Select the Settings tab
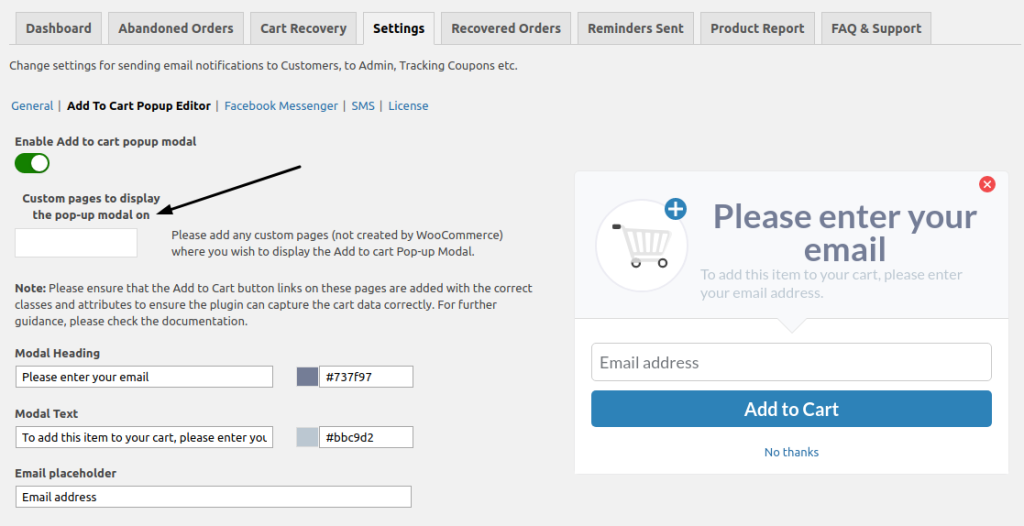 point(398,29)
